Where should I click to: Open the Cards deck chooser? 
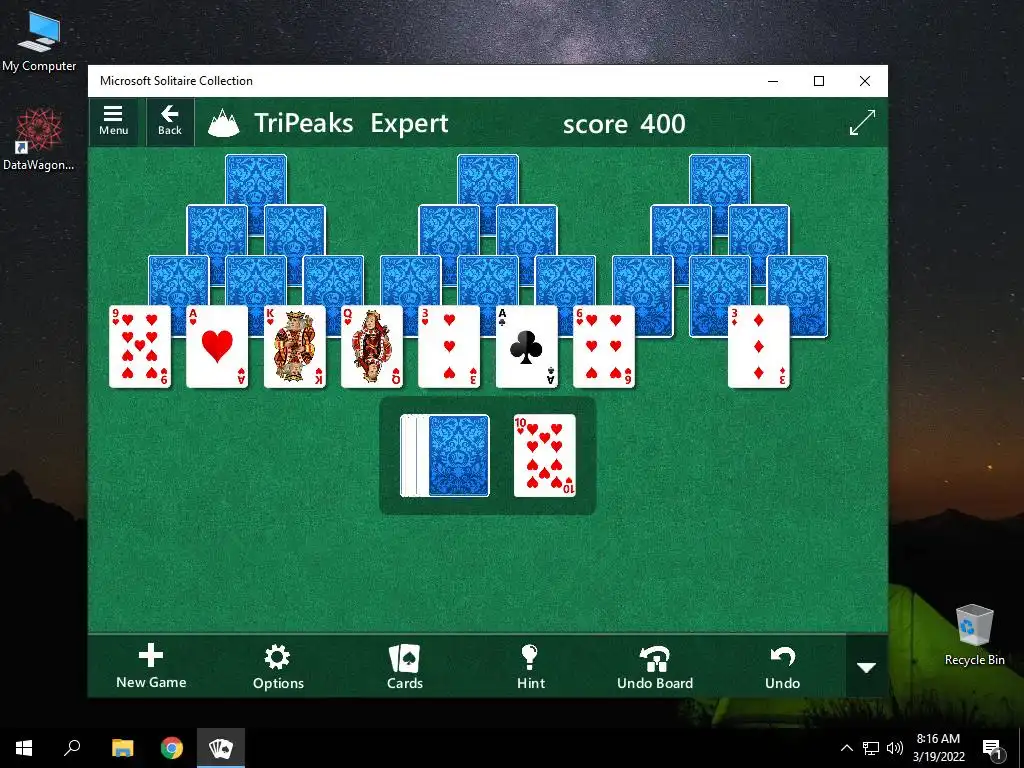pos(405,667)
